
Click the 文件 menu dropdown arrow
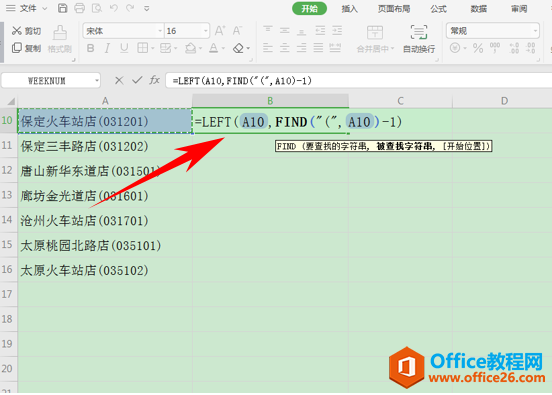pos(45,8)
